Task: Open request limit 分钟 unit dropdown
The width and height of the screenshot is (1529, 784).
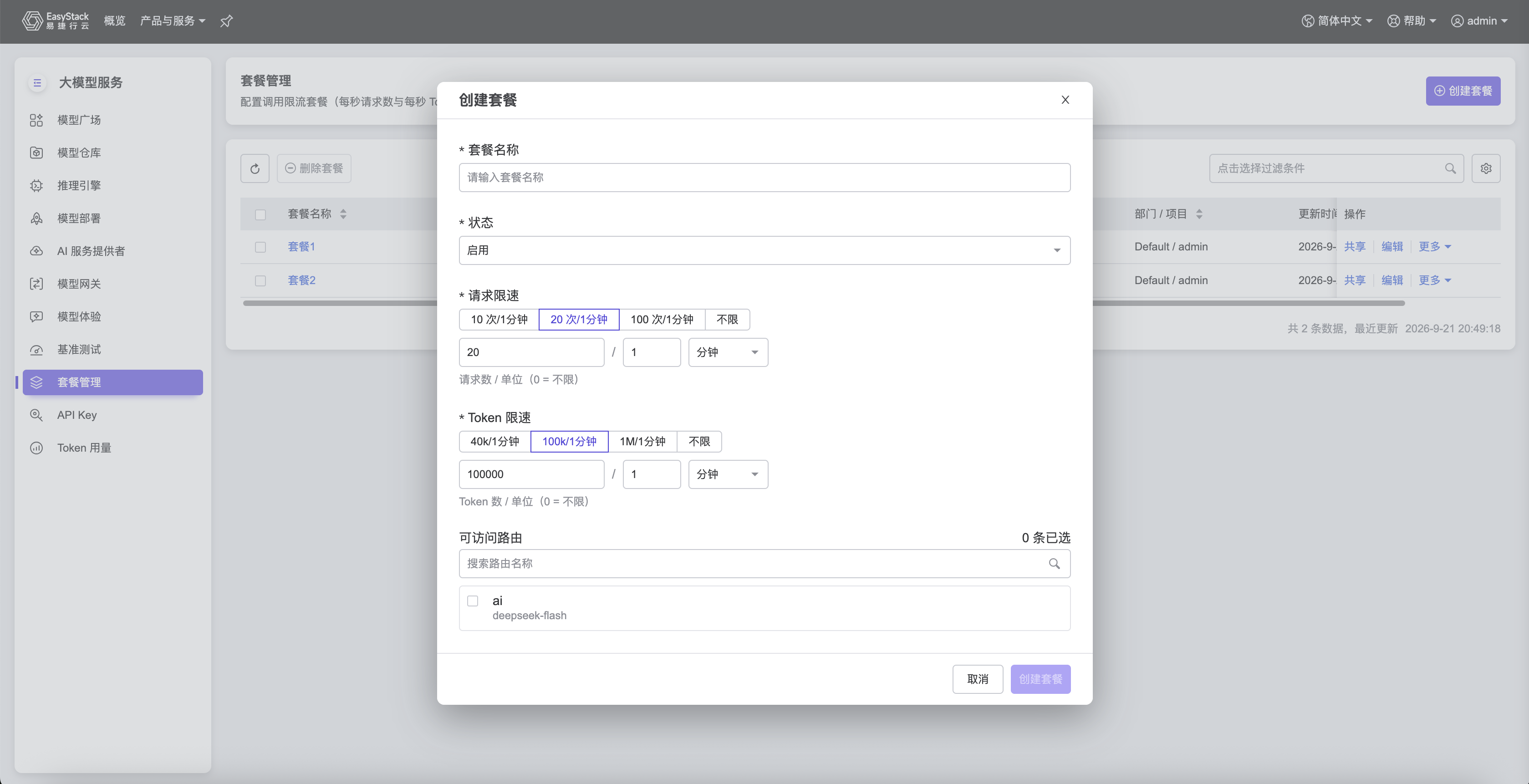Action: 728,352
